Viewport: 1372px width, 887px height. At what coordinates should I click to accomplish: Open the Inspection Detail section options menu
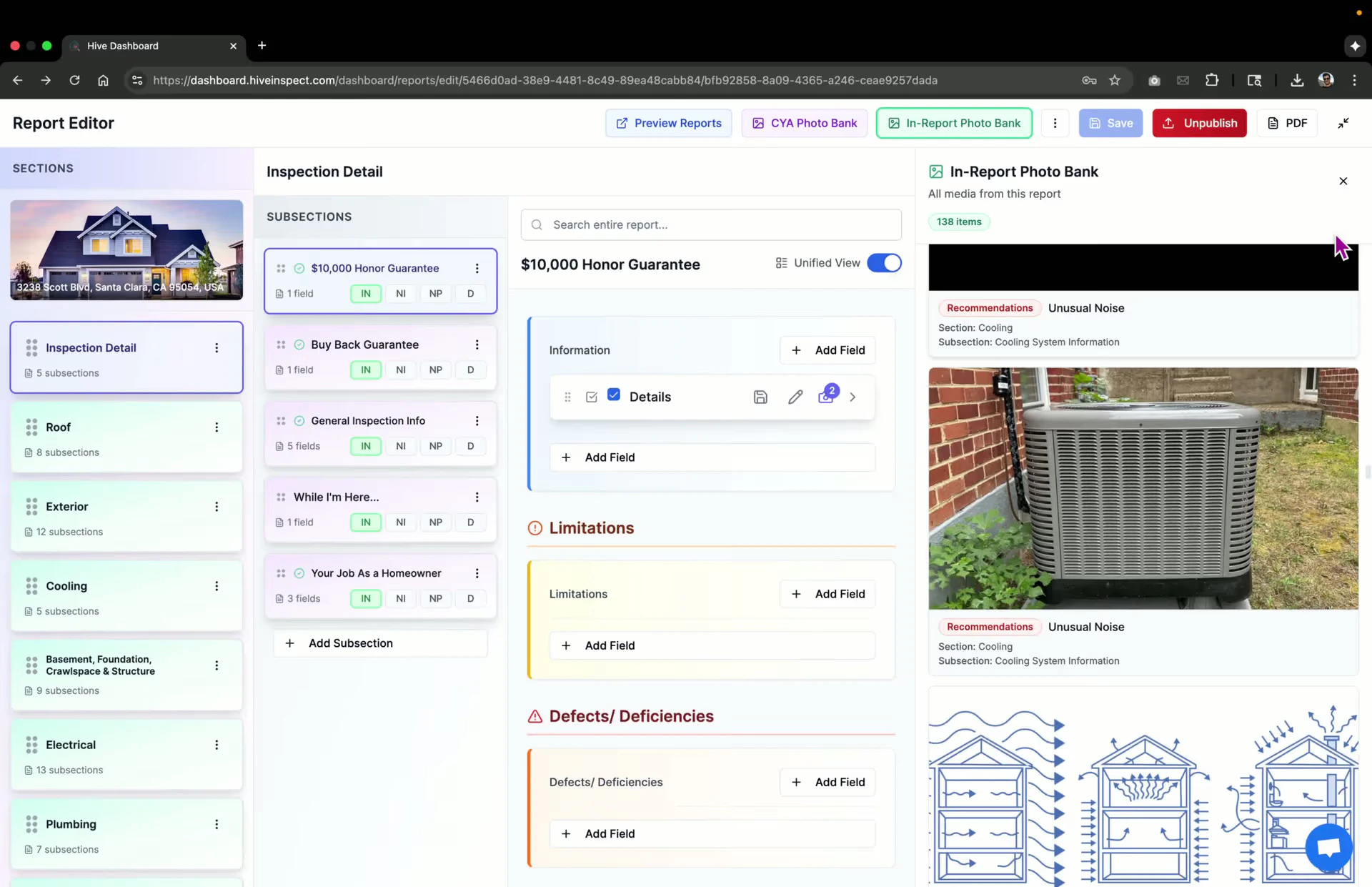click(217, 348)
